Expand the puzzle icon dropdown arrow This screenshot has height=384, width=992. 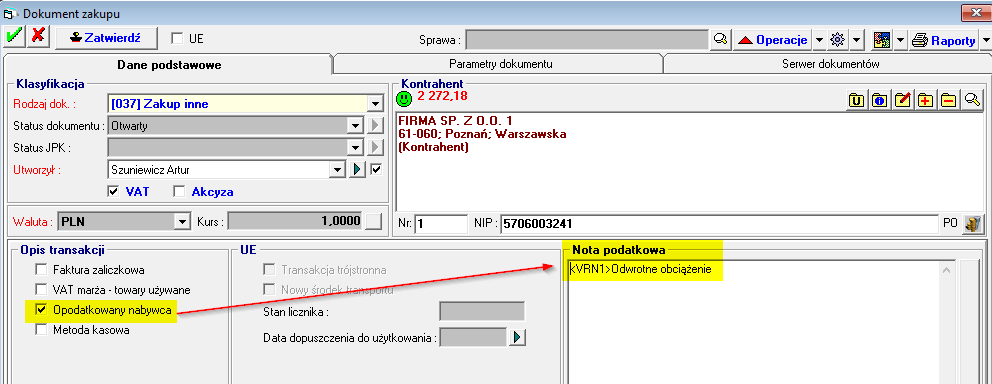pos(901,40)
